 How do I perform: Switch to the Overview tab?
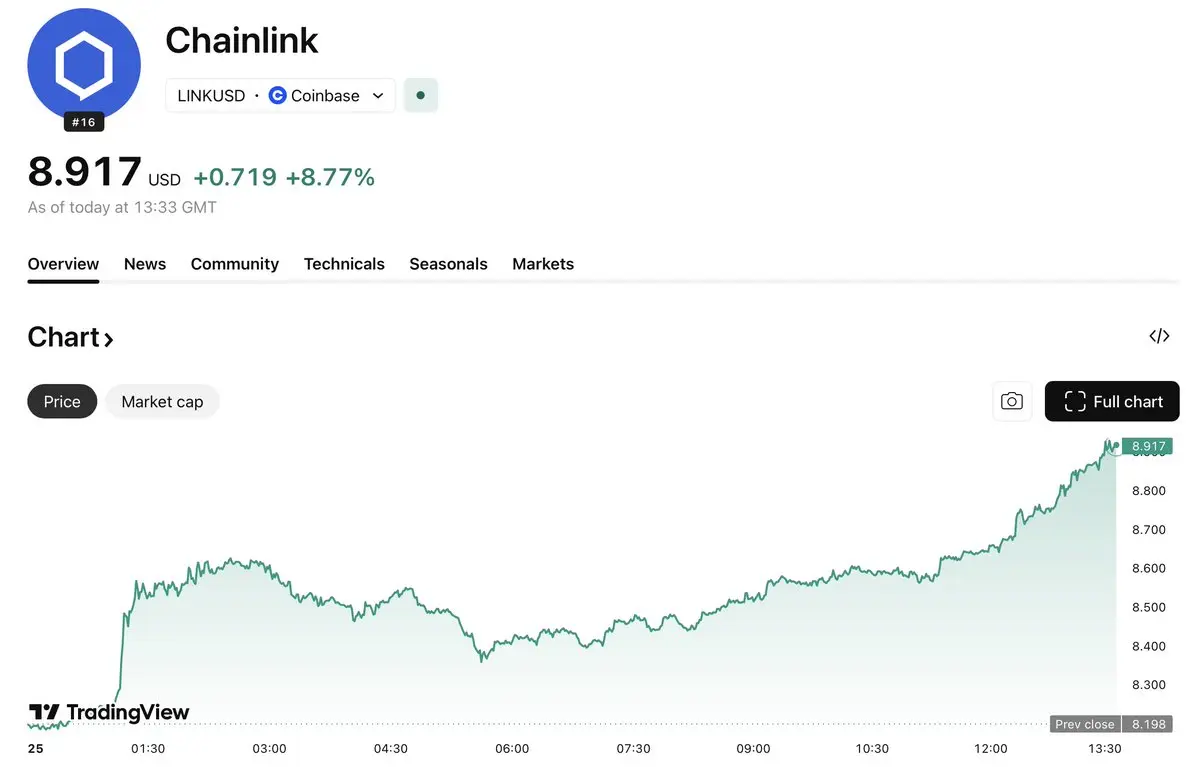tap(63, 264)
